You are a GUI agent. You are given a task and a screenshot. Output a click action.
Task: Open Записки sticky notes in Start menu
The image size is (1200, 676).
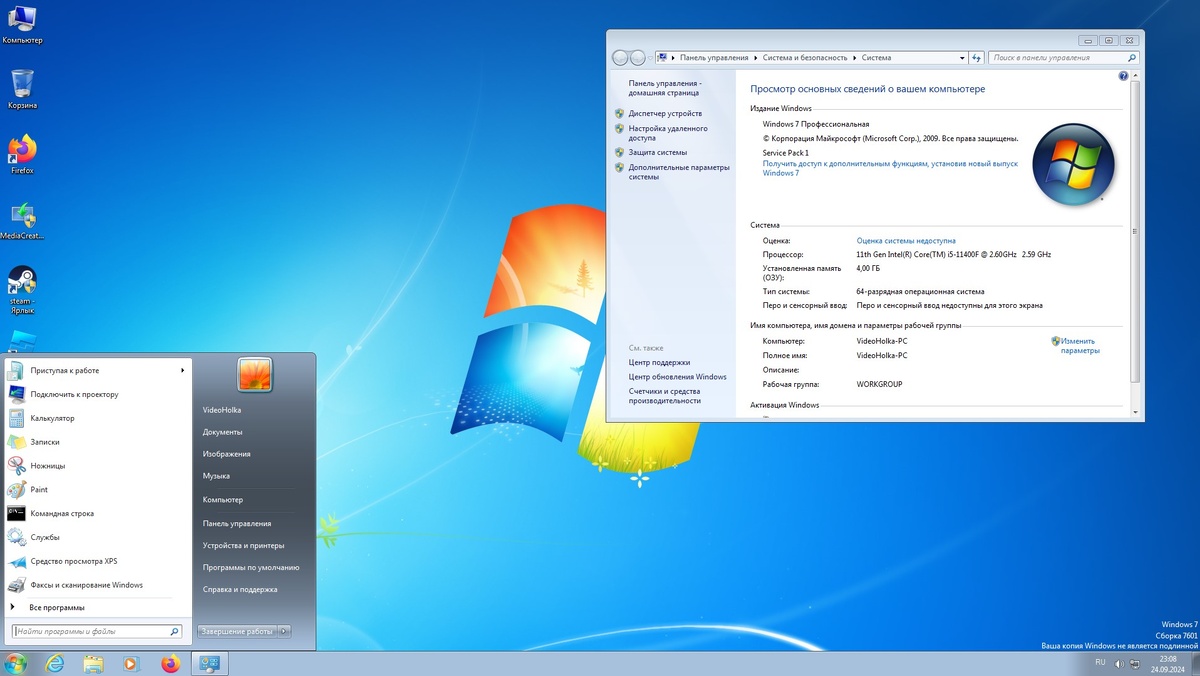pos(98,442)
